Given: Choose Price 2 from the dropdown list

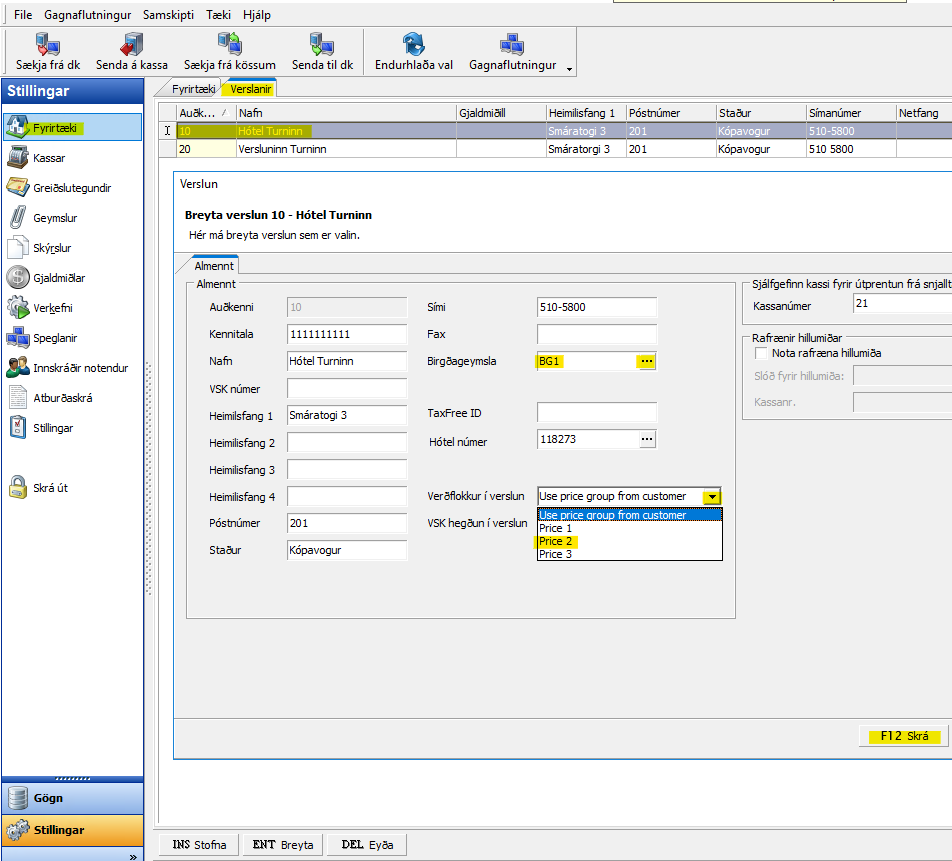Looking at the screenshot, I should coord(556,541).
